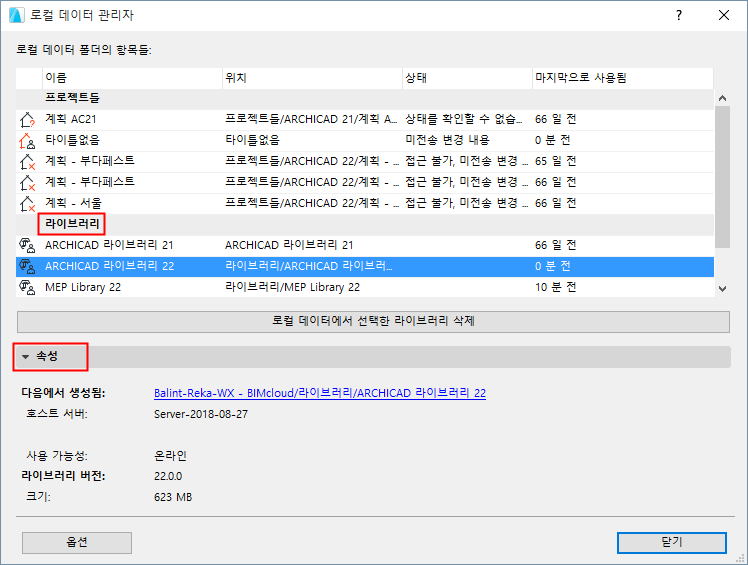Click the 상태를 확인할 수 없습 status cell

[464, 119]
